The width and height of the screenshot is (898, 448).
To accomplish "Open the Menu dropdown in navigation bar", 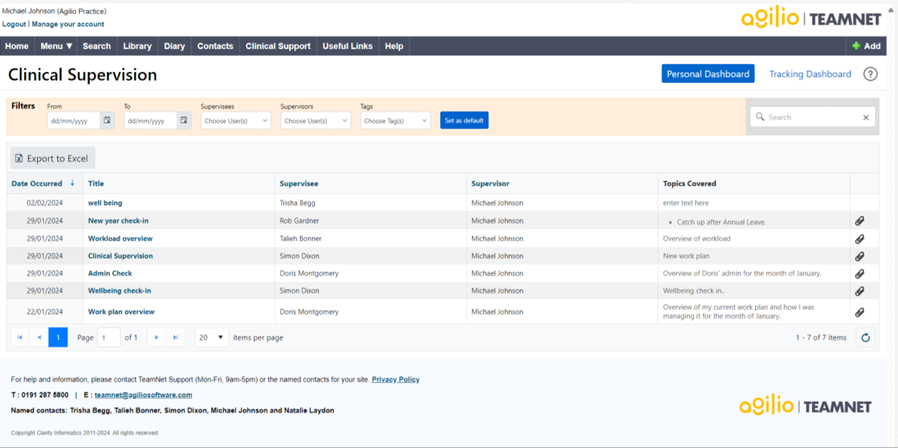I will pos(56,46).
